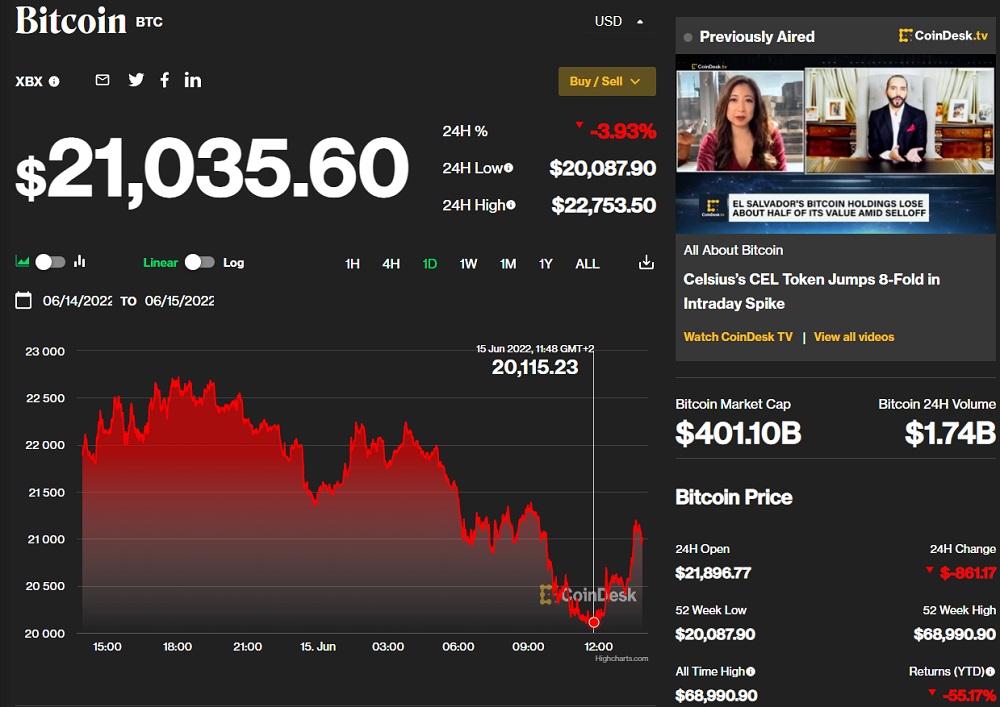1000x707 pixels.
Task: Toggle the Linear/Log scale switch
Action: [200, 262]
